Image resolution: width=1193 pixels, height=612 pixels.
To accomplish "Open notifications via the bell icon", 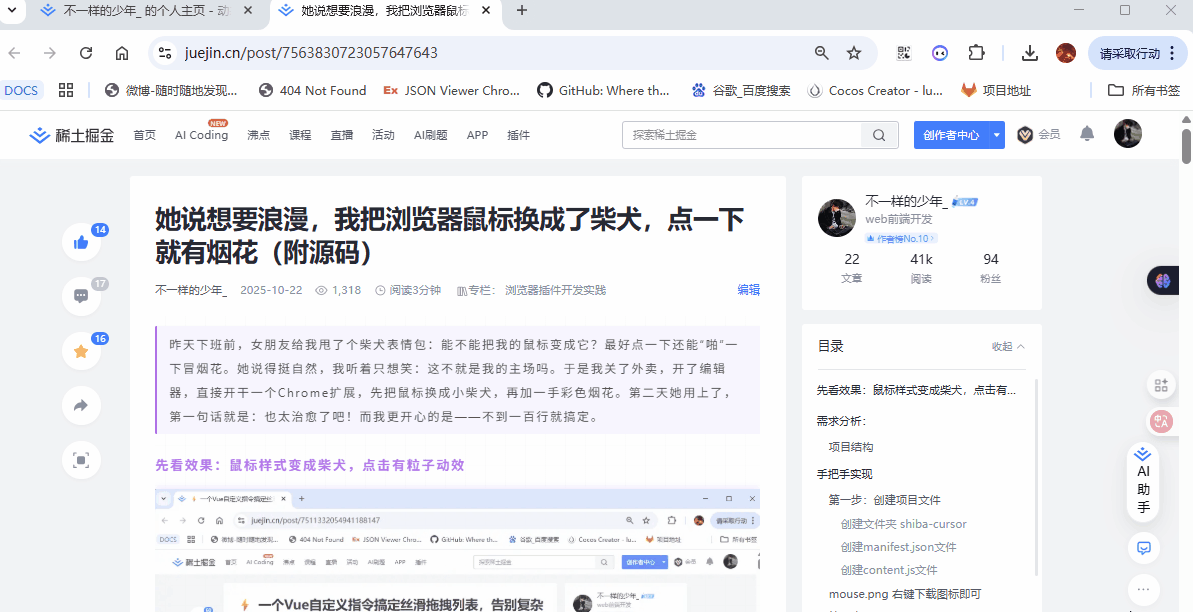I will 1086,134.
